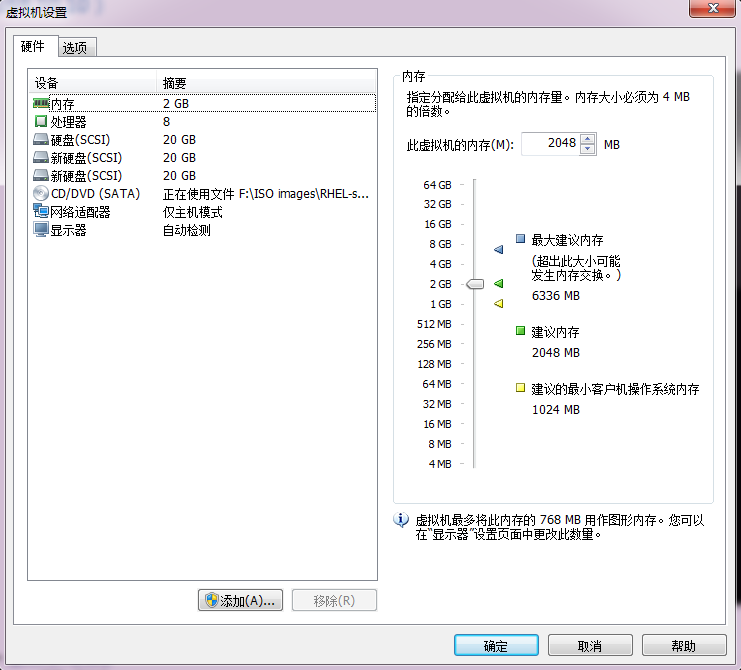Click the memory slider thumb at 2 GB
This screenshot has width=741, height=670.
coord(475,284)
